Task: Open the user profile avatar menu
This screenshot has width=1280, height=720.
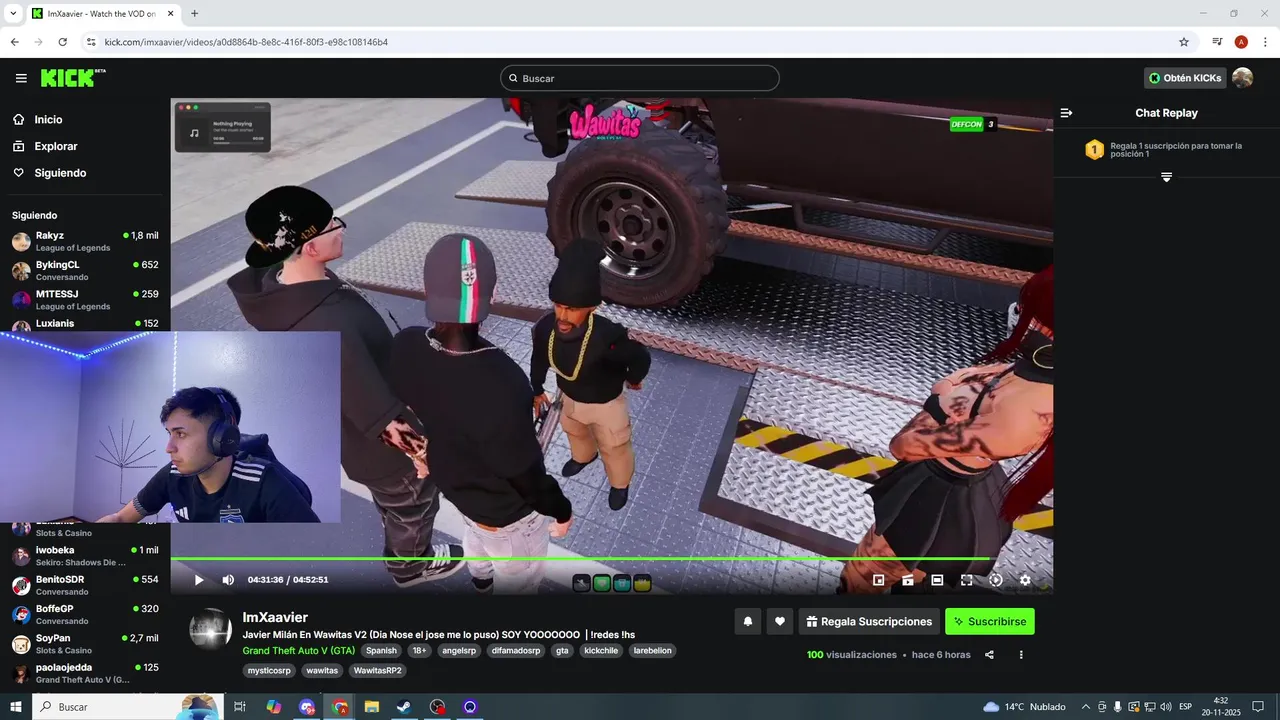Action: coord(1242,78)
